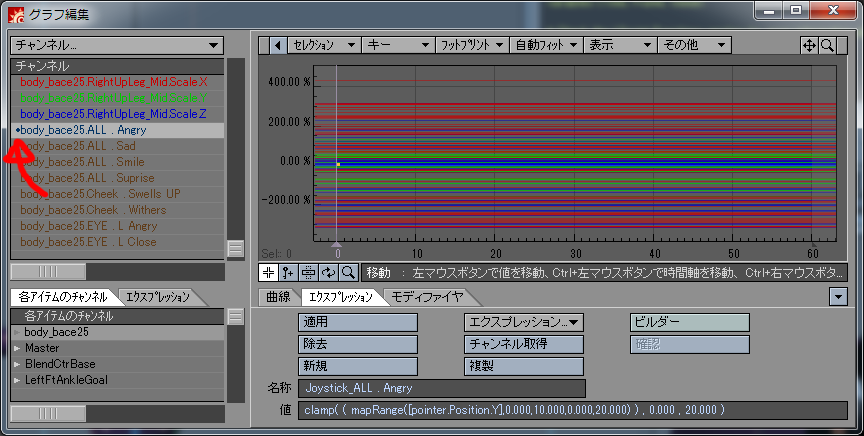Collapse the left panel with triangle button
Screen dimensions: 864x436
(278, 45)
